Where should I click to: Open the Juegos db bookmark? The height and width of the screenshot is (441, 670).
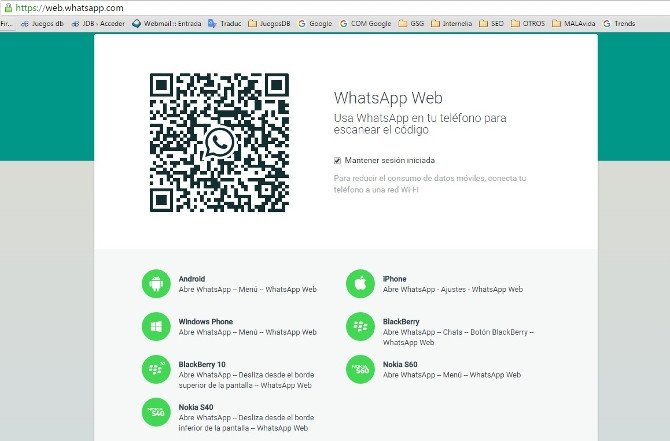[42, 24]
